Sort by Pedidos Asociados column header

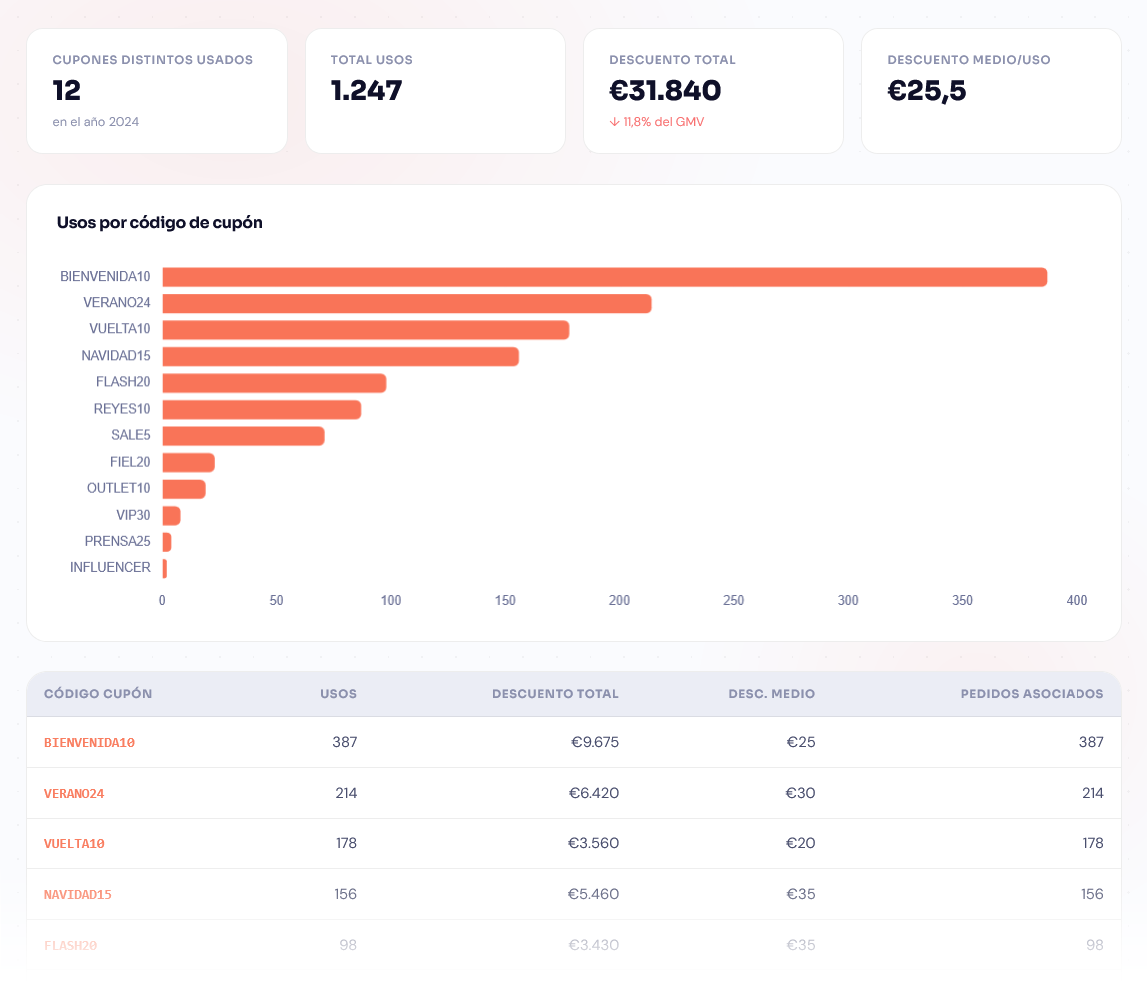pos(1031,694)
